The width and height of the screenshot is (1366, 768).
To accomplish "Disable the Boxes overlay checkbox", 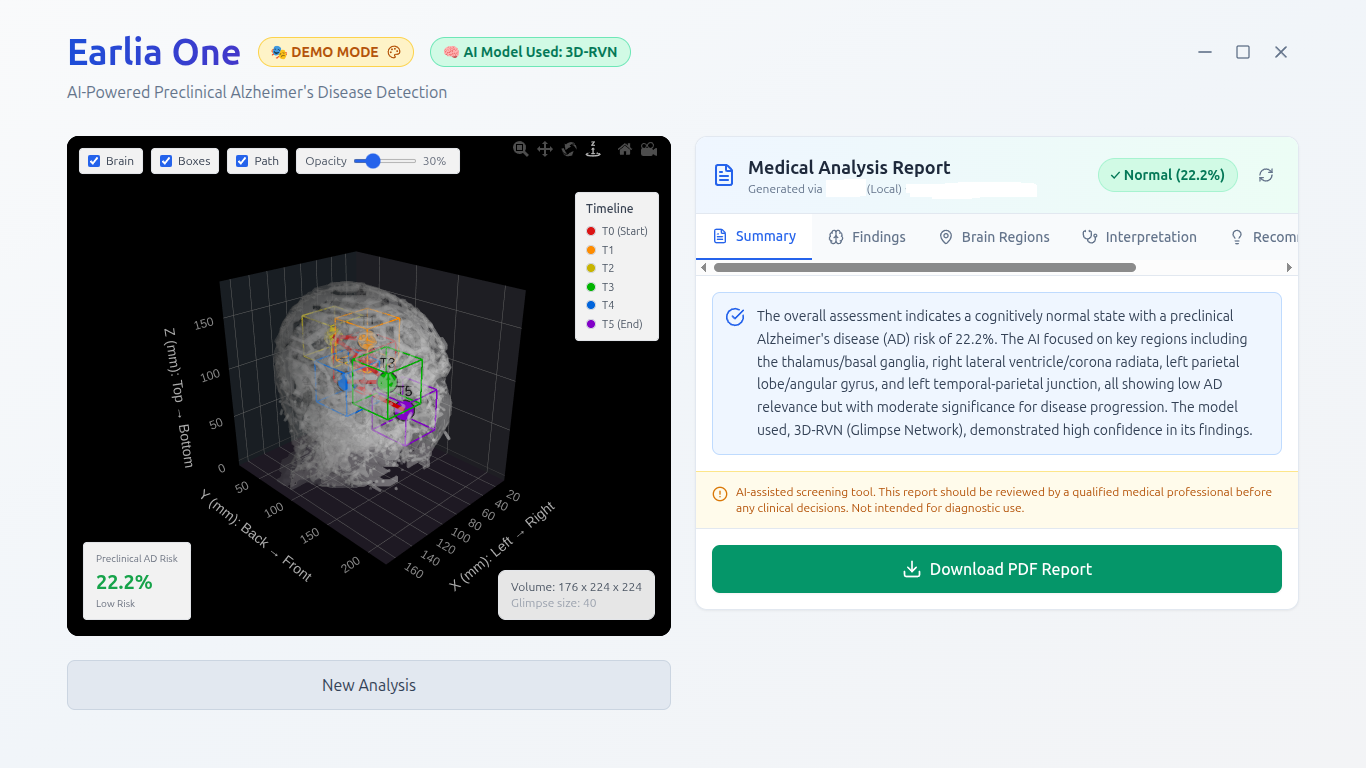I will pyautogui.click(x=165, y=160).
